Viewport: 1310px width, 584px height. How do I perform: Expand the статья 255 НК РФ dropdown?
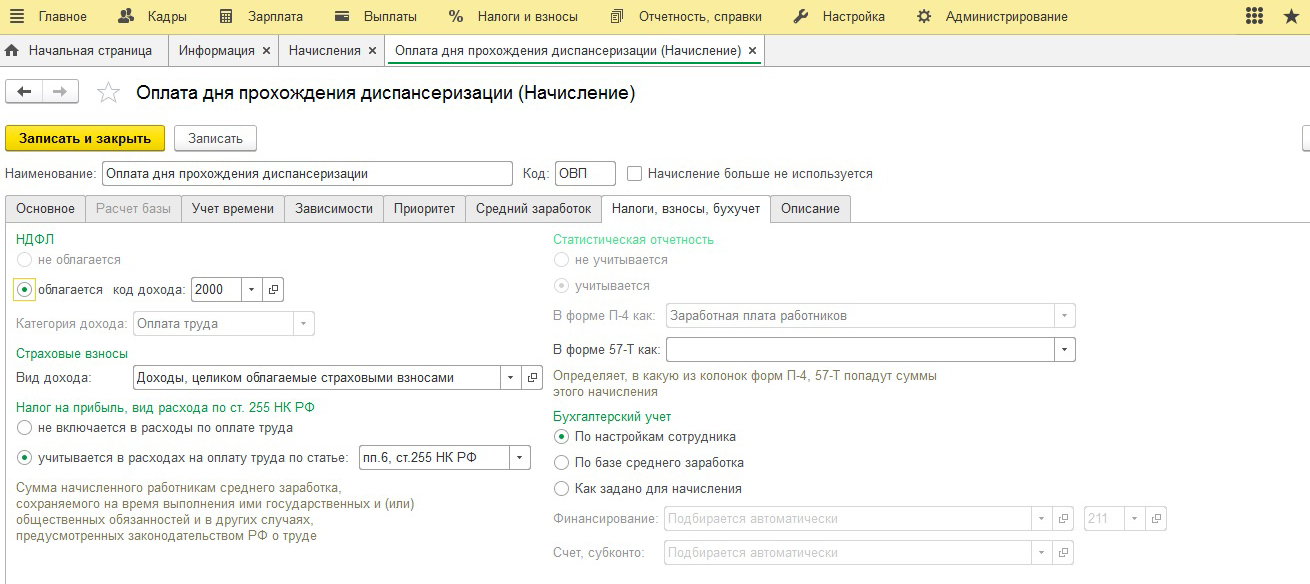520,458
